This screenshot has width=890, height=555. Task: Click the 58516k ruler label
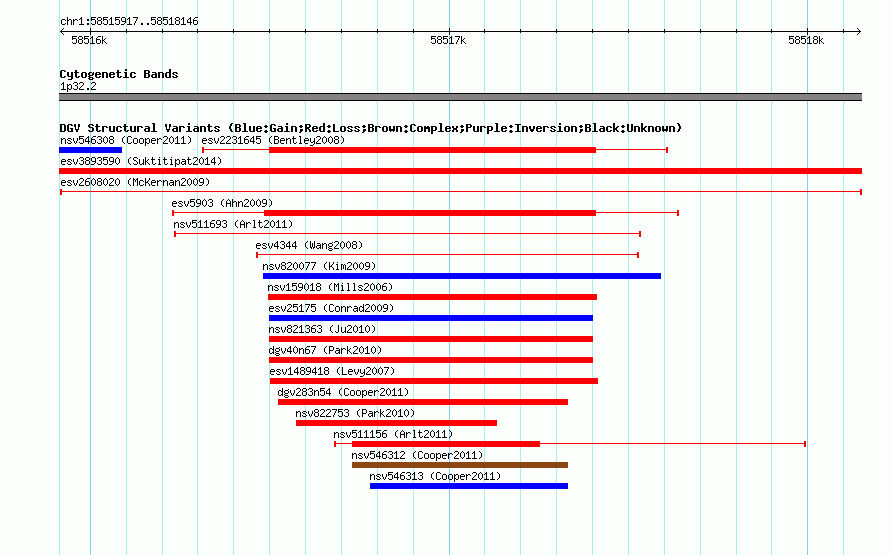[89, 40]
